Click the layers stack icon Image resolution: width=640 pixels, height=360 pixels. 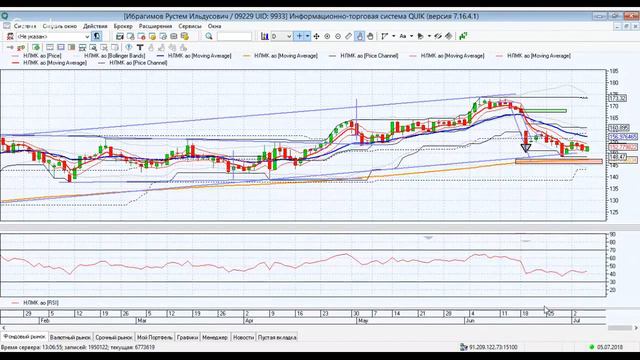click(449, 36)
